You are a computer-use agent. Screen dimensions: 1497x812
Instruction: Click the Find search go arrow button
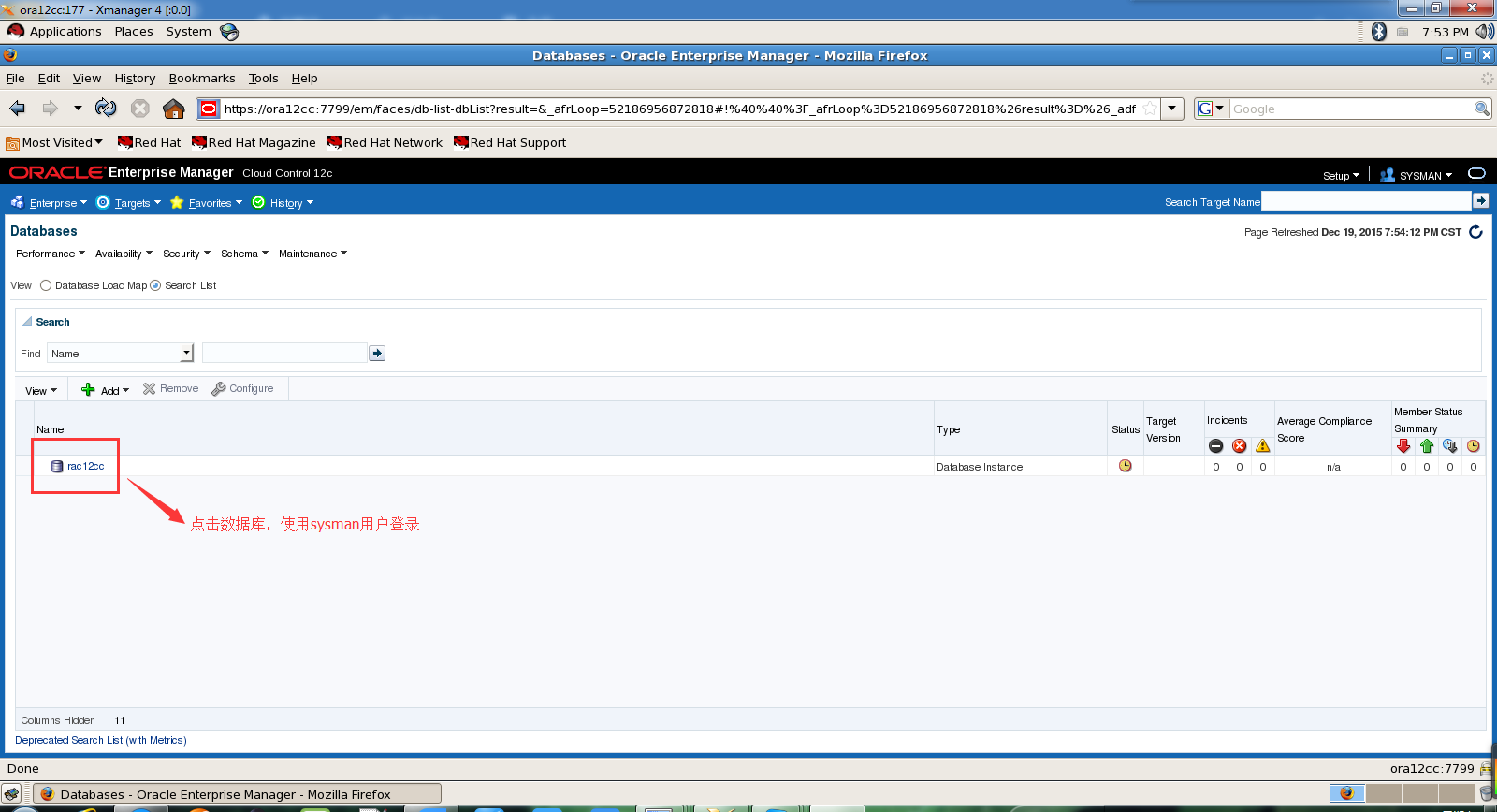377,353
